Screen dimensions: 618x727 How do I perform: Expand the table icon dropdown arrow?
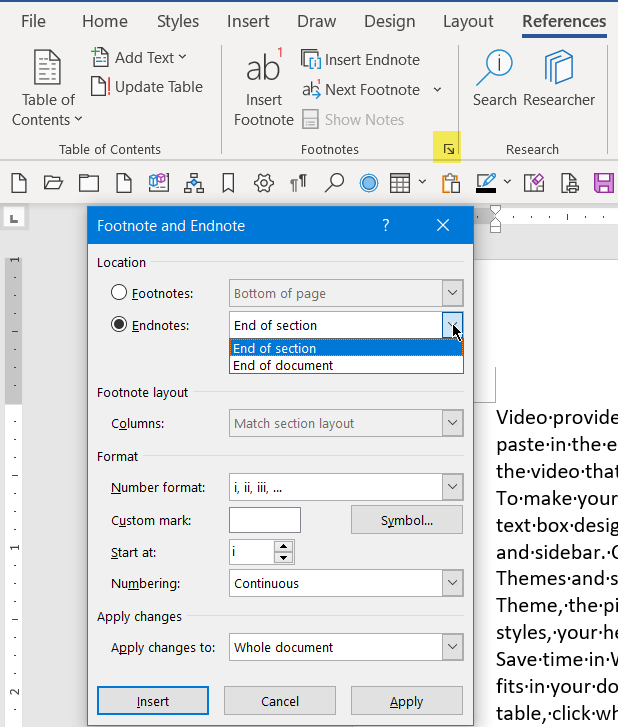tap(422, 182)
